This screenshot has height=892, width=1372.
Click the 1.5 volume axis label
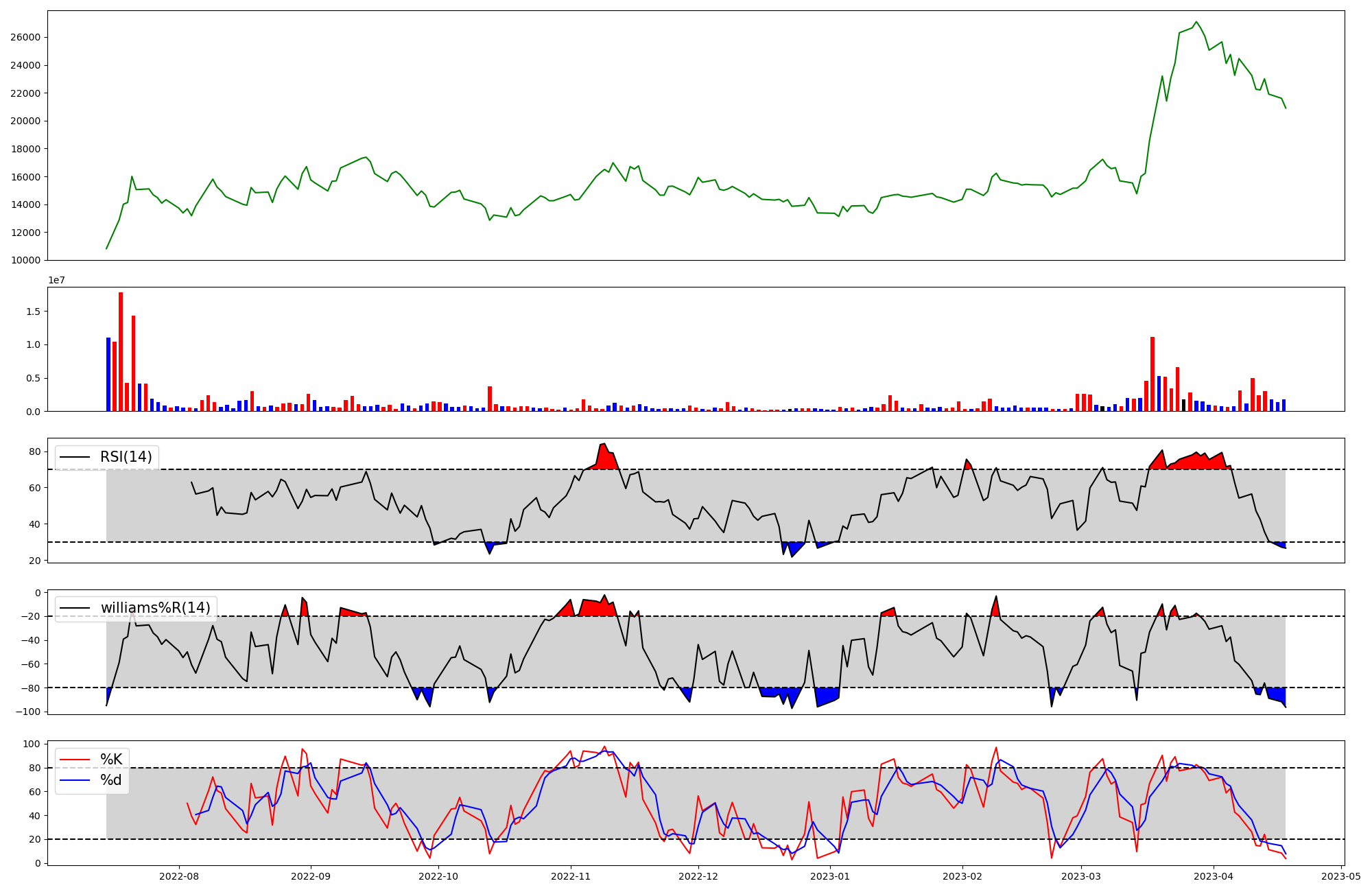click(34, 312)
